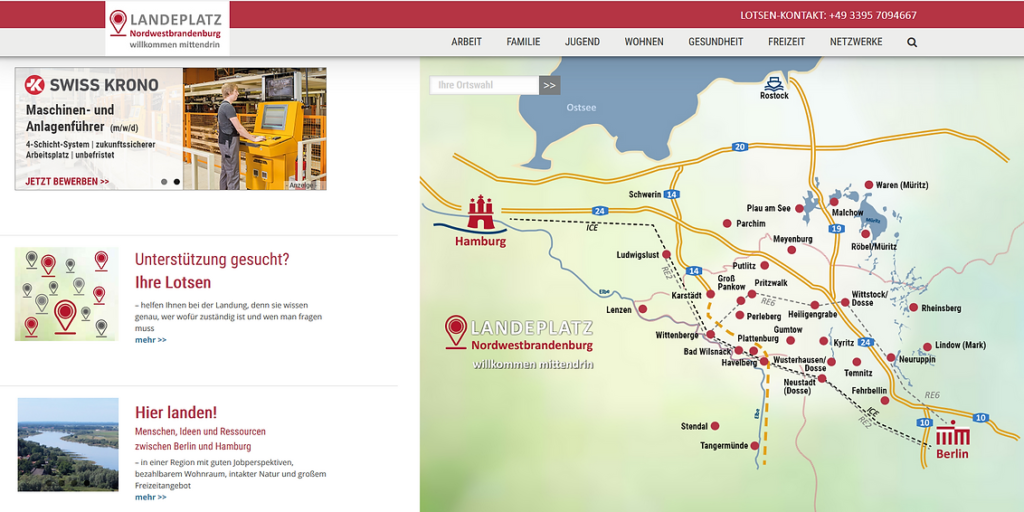Switch to first banner slide dot

click(x=164, y=182)
